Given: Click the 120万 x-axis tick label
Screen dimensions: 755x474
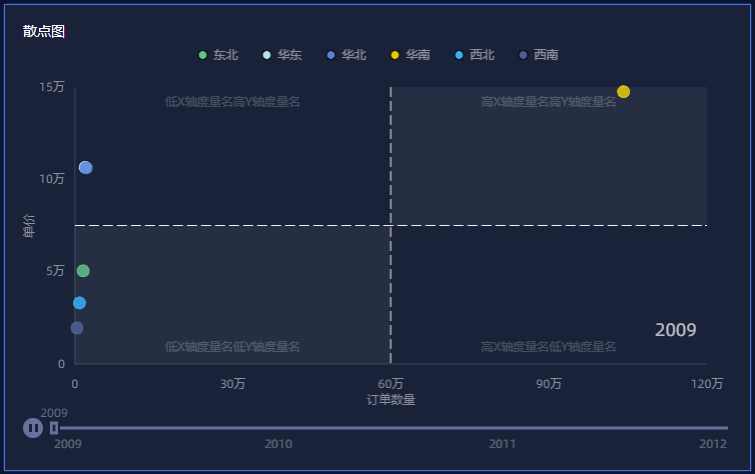Looking at the screenshot, I should tap(707, 383).
